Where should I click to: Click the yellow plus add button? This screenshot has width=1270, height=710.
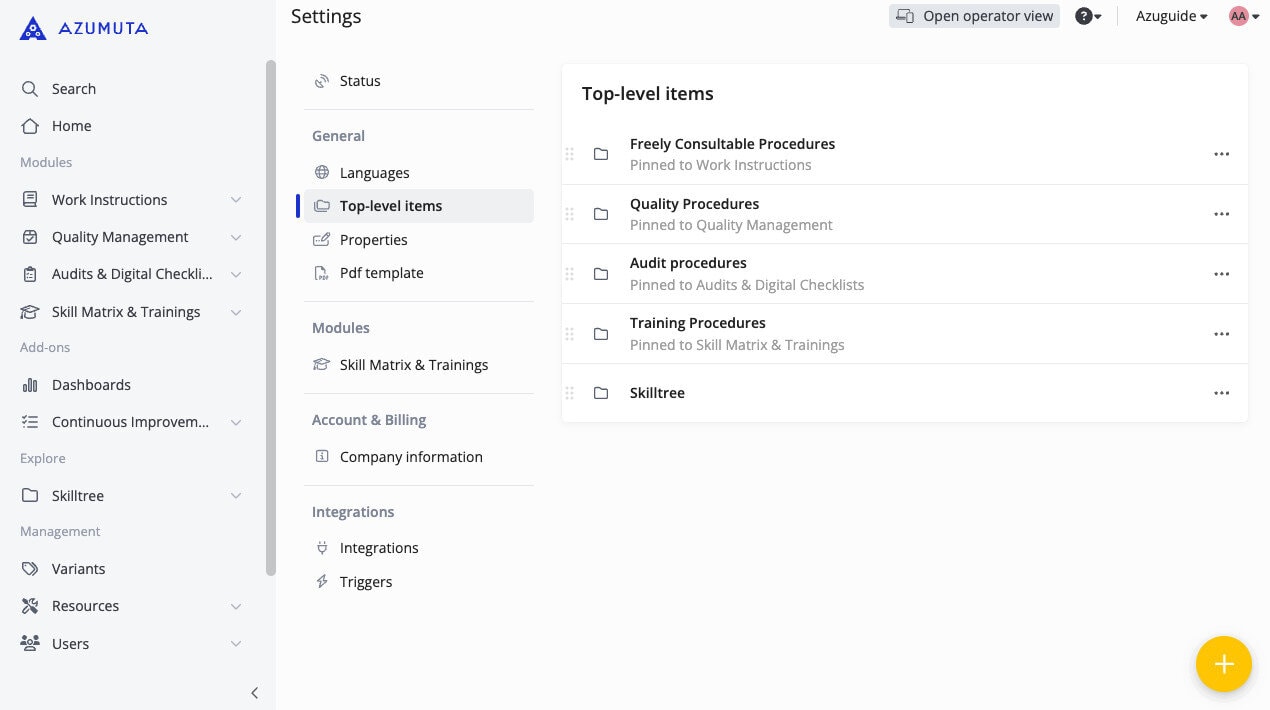[1223, 664]
